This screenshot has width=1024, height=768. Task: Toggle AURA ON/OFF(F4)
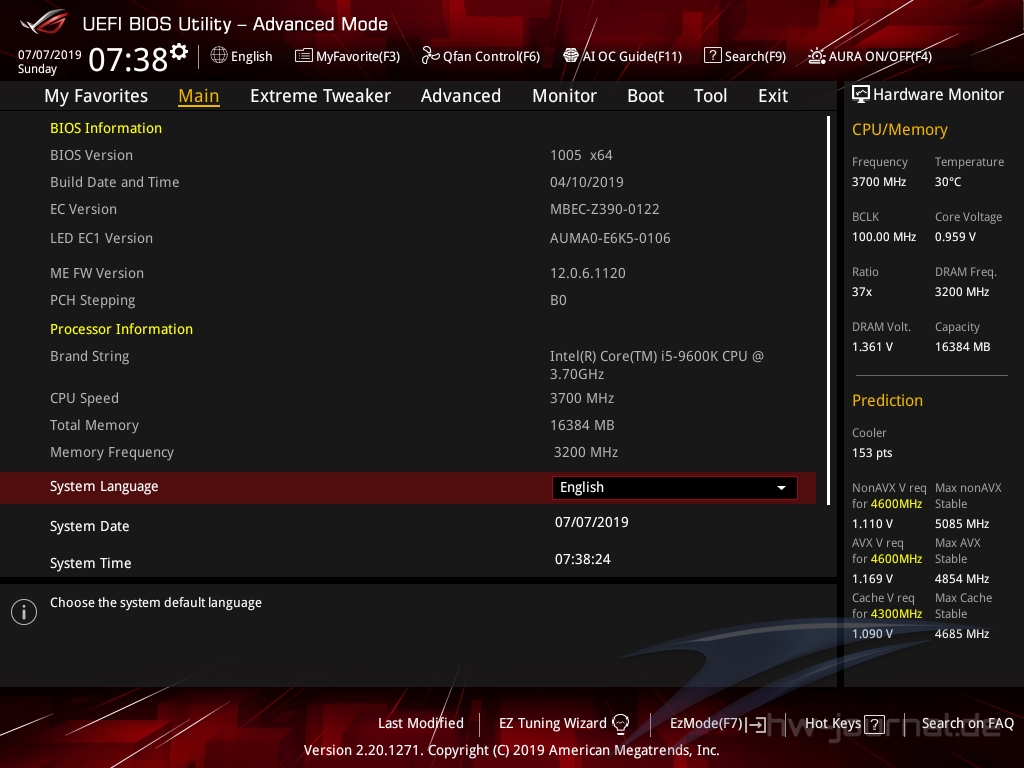pyautogui.click(x=870, y=56)
